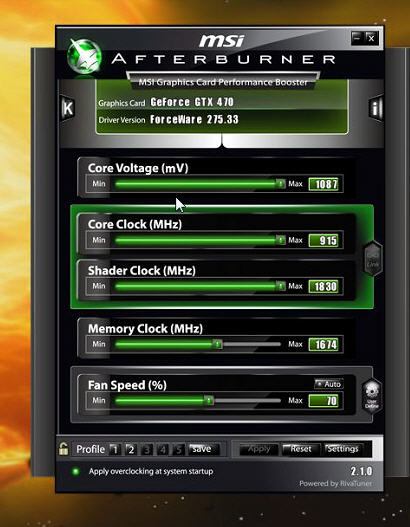Click the Fan Speed (%) label
The height and width of the screenshot is (527, 410).
[127, 385]
